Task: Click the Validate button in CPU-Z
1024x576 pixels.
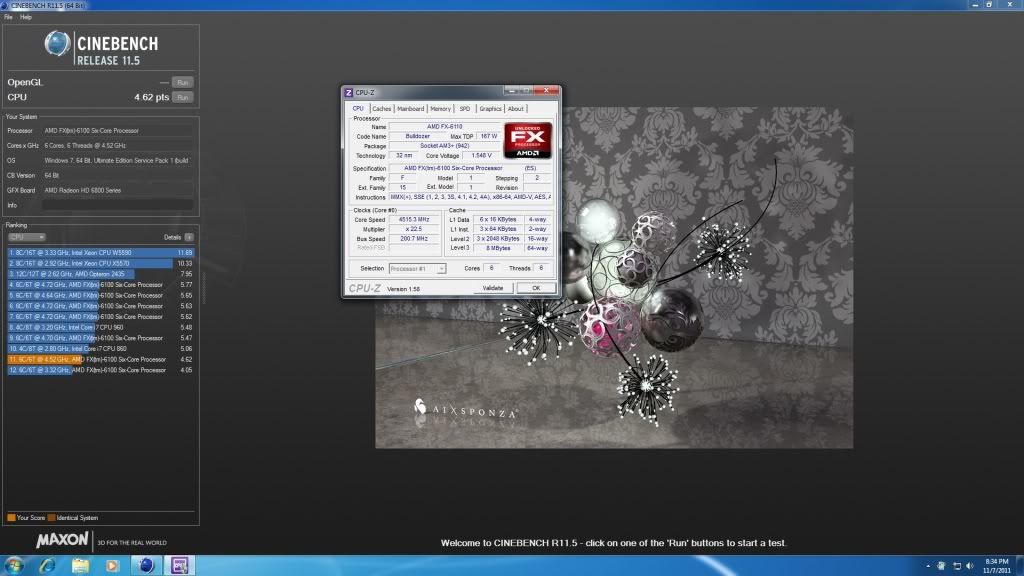Action: [493, 288]
